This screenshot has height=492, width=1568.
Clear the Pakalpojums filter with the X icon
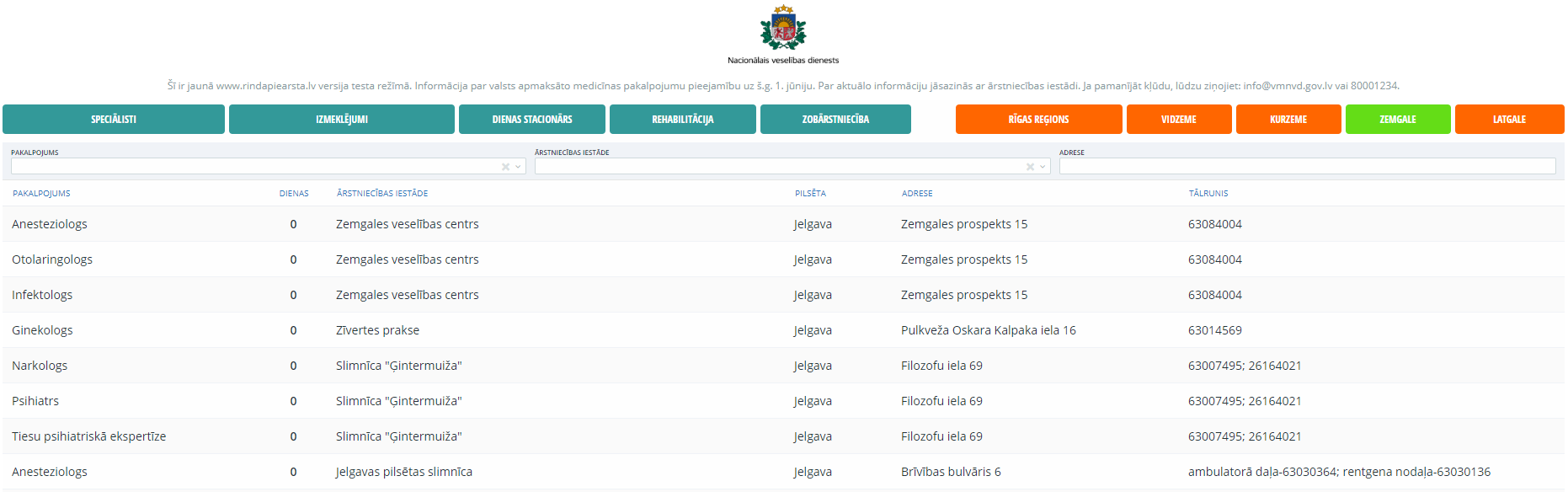coord(505,167)
